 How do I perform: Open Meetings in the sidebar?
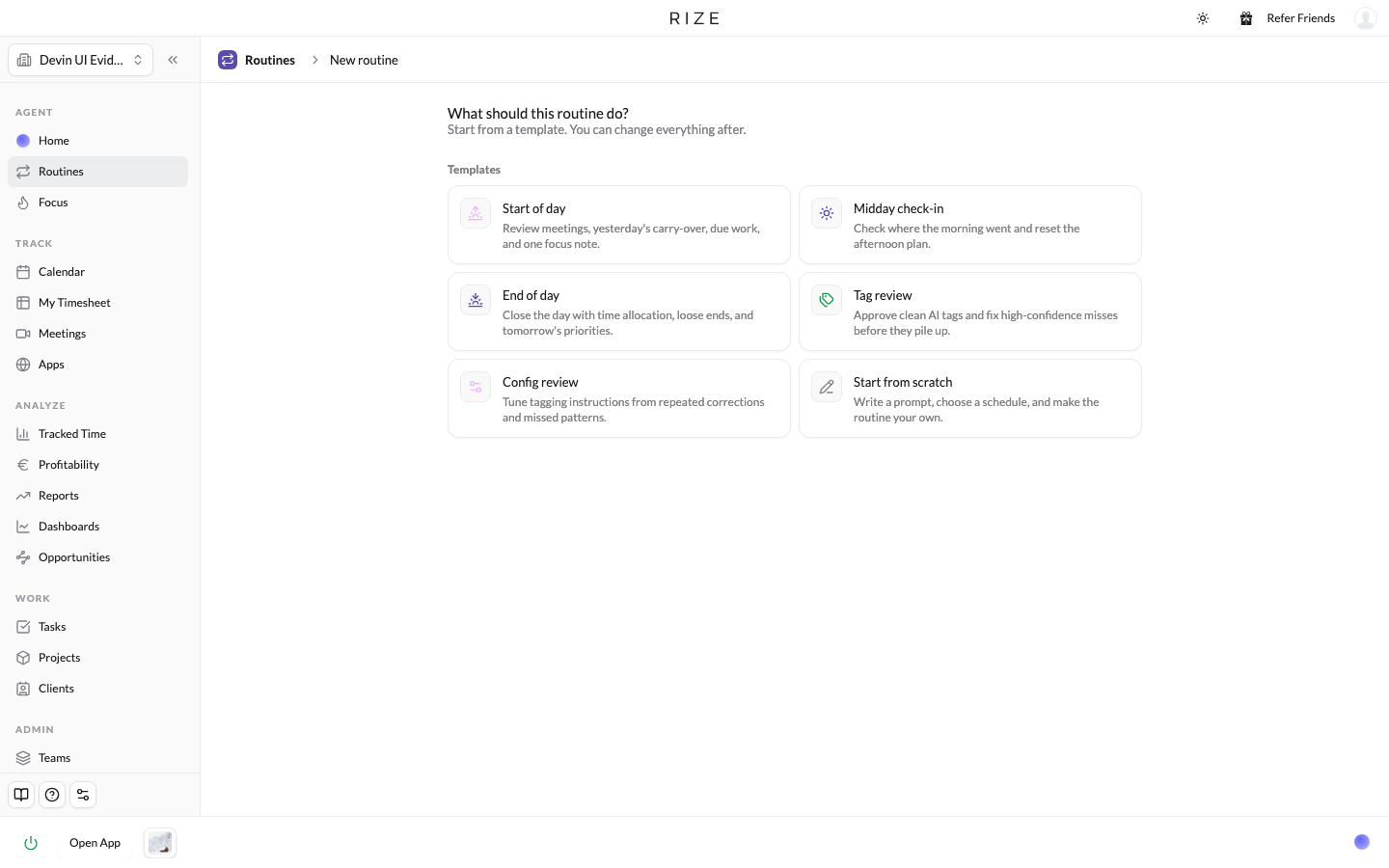[98, 334]
